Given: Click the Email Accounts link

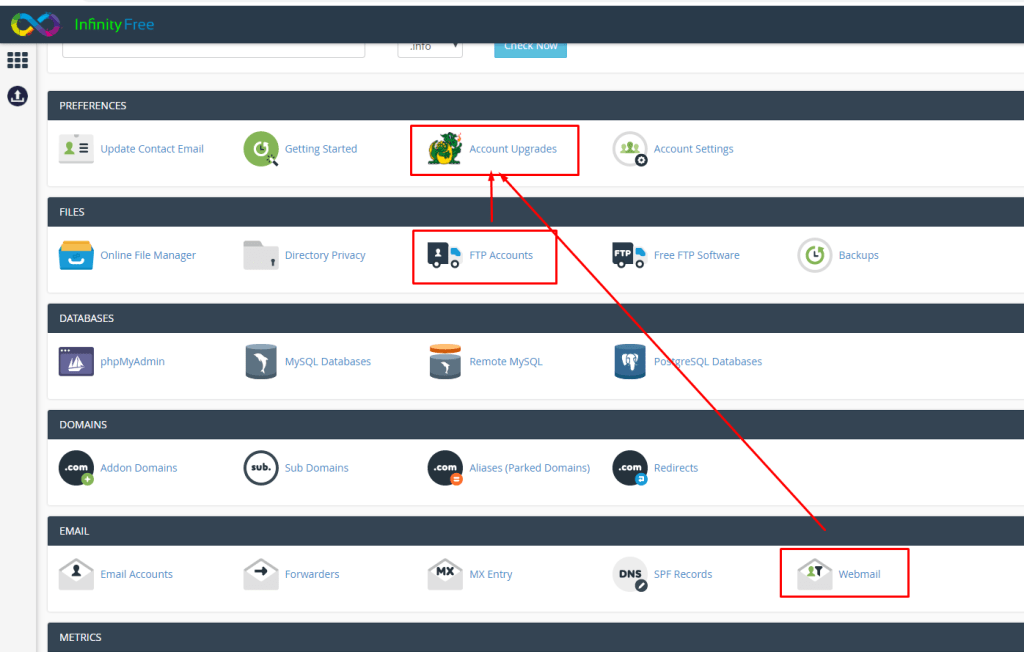Looking at the screenshot, I should [x=136, y=575].
